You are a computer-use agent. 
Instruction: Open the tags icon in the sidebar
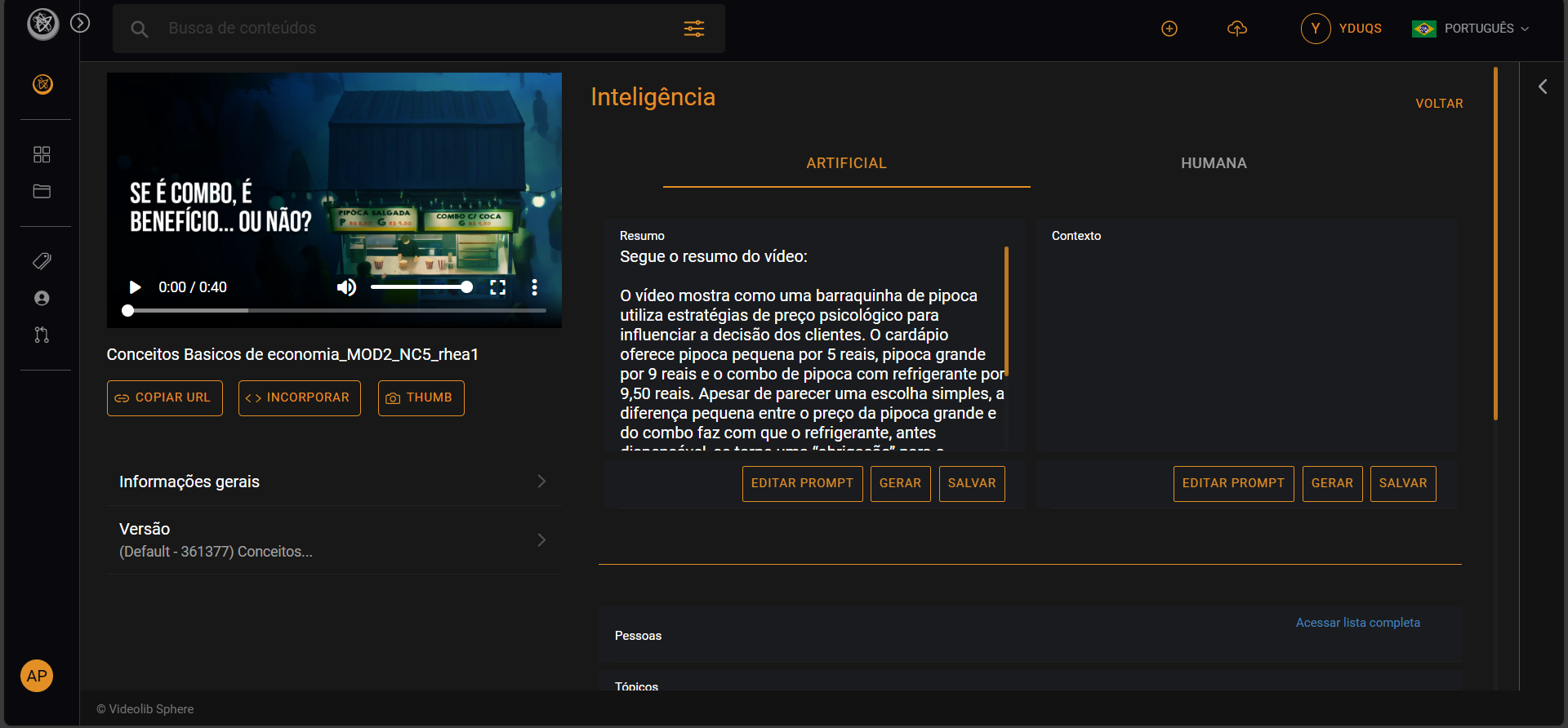(x=42, y=261)
